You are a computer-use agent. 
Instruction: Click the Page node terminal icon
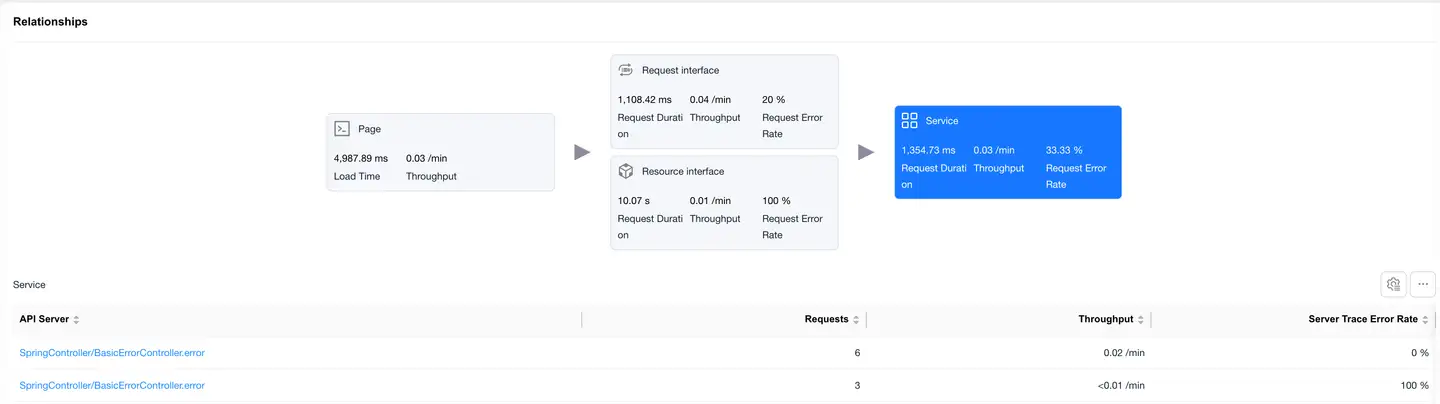click(x=342, y=129)
